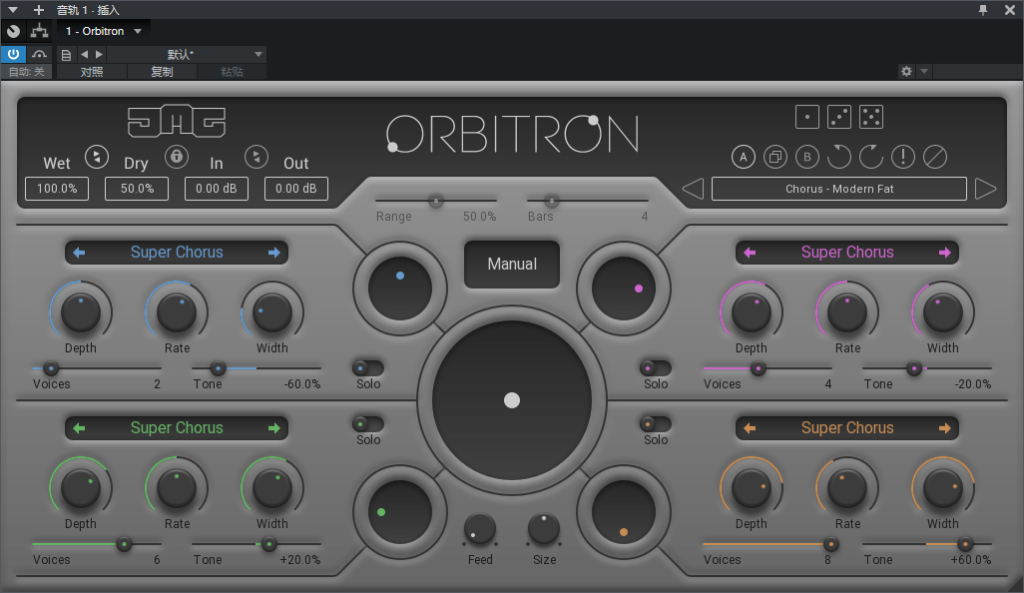Image resolution: width=1024 pixels, height=593 pixels.
Task: Toggle Solo for the purple chorus section
Action: (x=656, y=368)
